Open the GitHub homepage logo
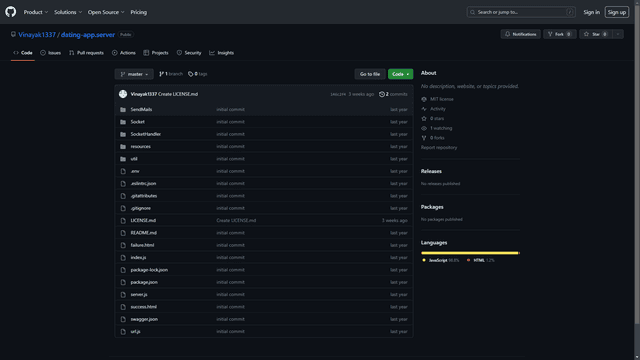The image size is (640, 360). 11,12
